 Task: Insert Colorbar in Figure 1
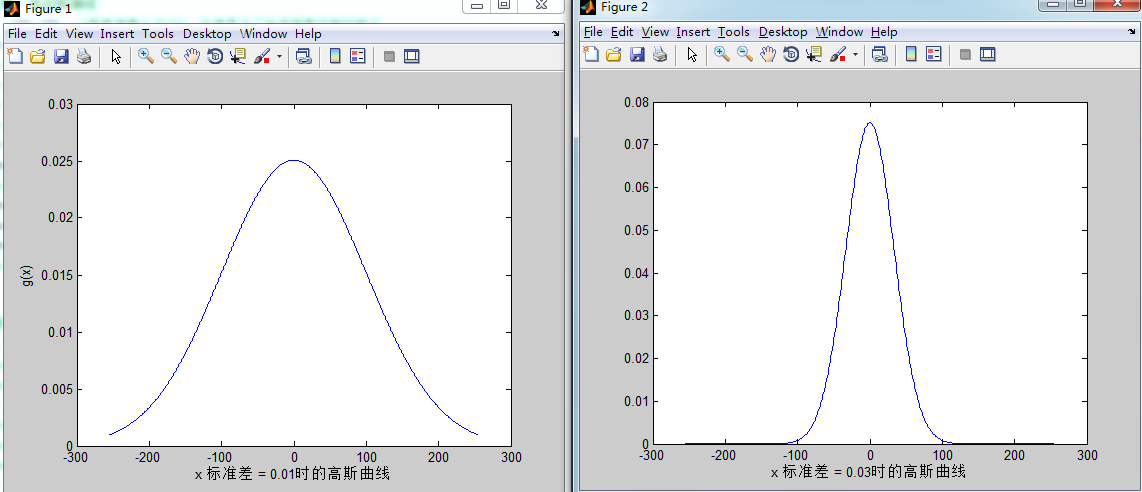pyautogui.click(x=335, y=57)
